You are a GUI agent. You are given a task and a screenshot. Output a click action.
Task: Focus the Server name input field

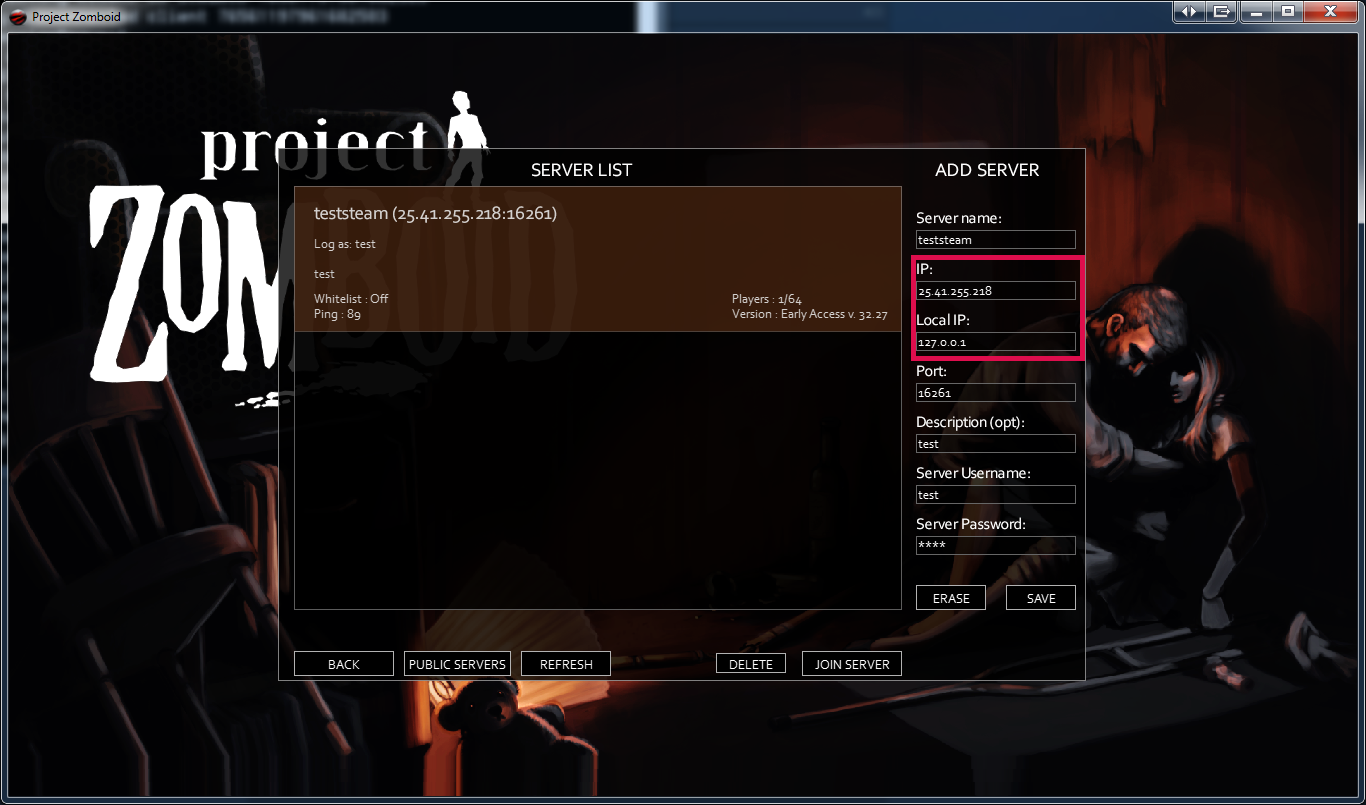[x=996, y=240]
